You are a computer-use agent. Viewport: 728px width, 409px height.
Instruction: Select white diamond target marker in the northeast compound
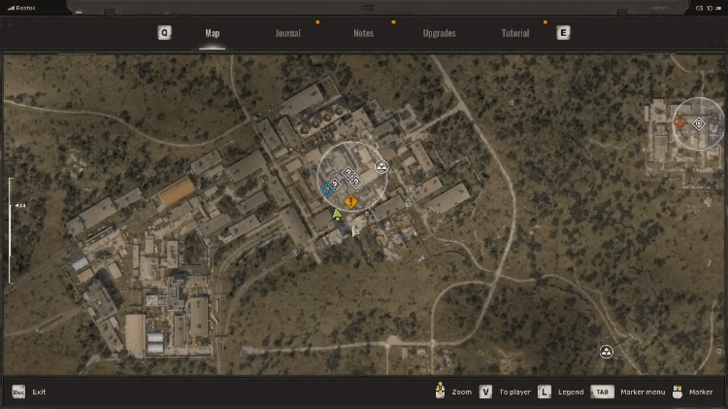pyautogui.click(x=699, y=123)
